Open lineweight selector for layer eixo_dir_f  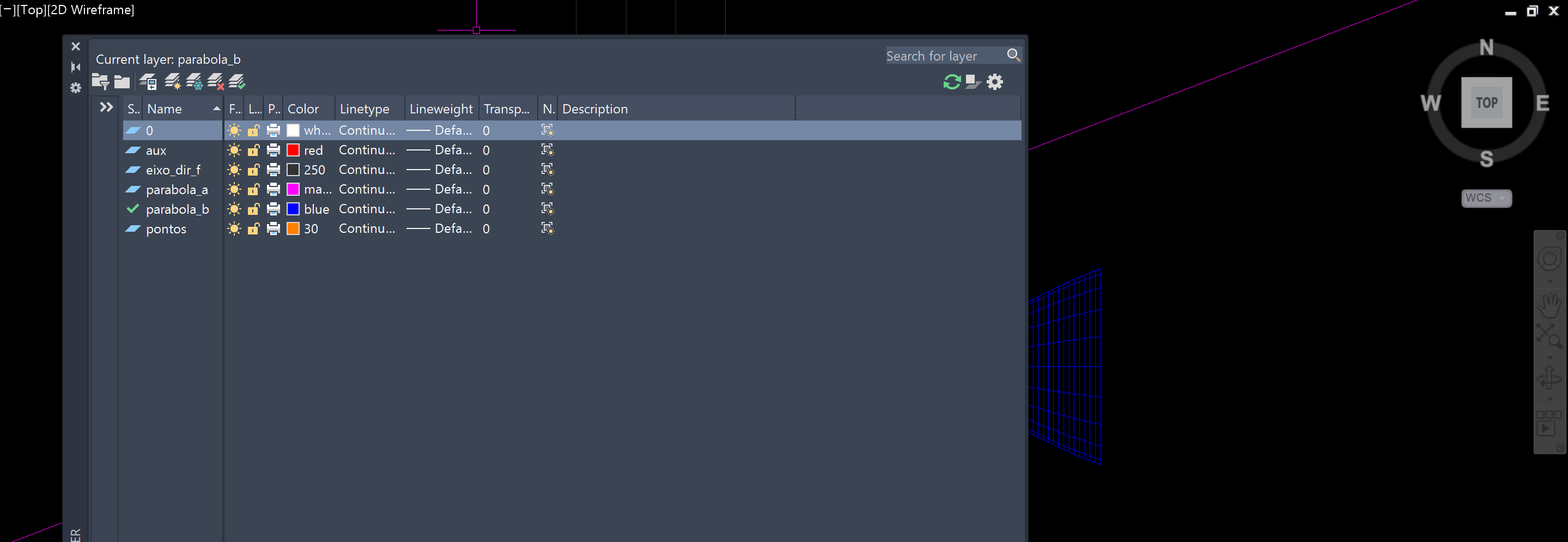click(440, 169)
